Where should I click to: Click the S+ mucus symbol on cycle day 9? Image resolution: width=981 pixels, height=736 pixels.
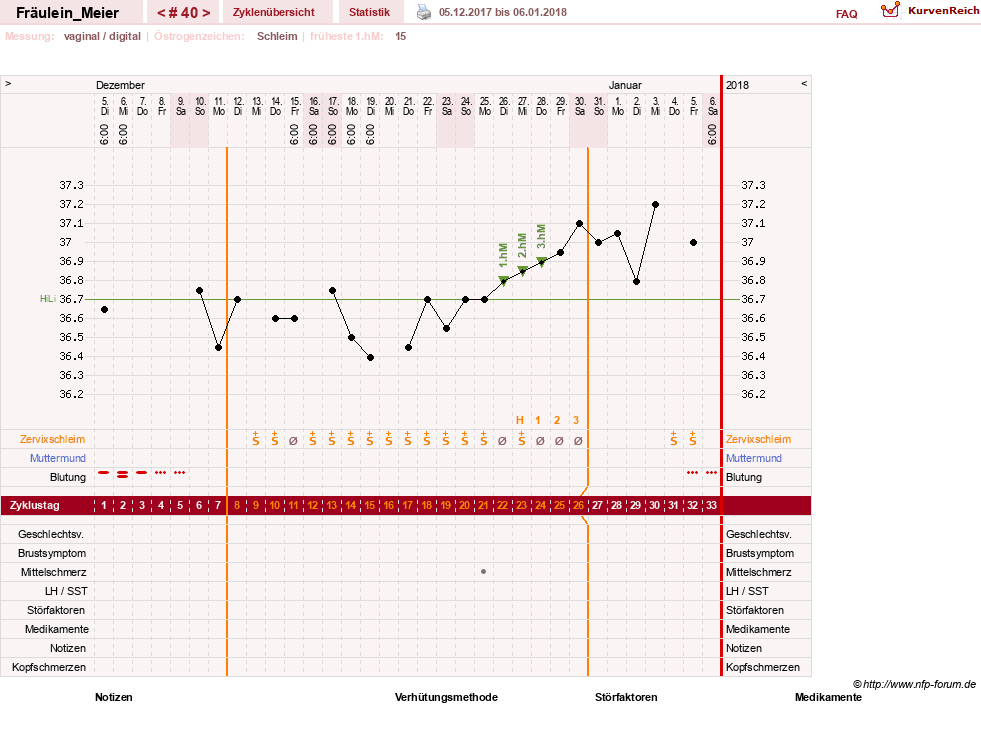point(256,439)
